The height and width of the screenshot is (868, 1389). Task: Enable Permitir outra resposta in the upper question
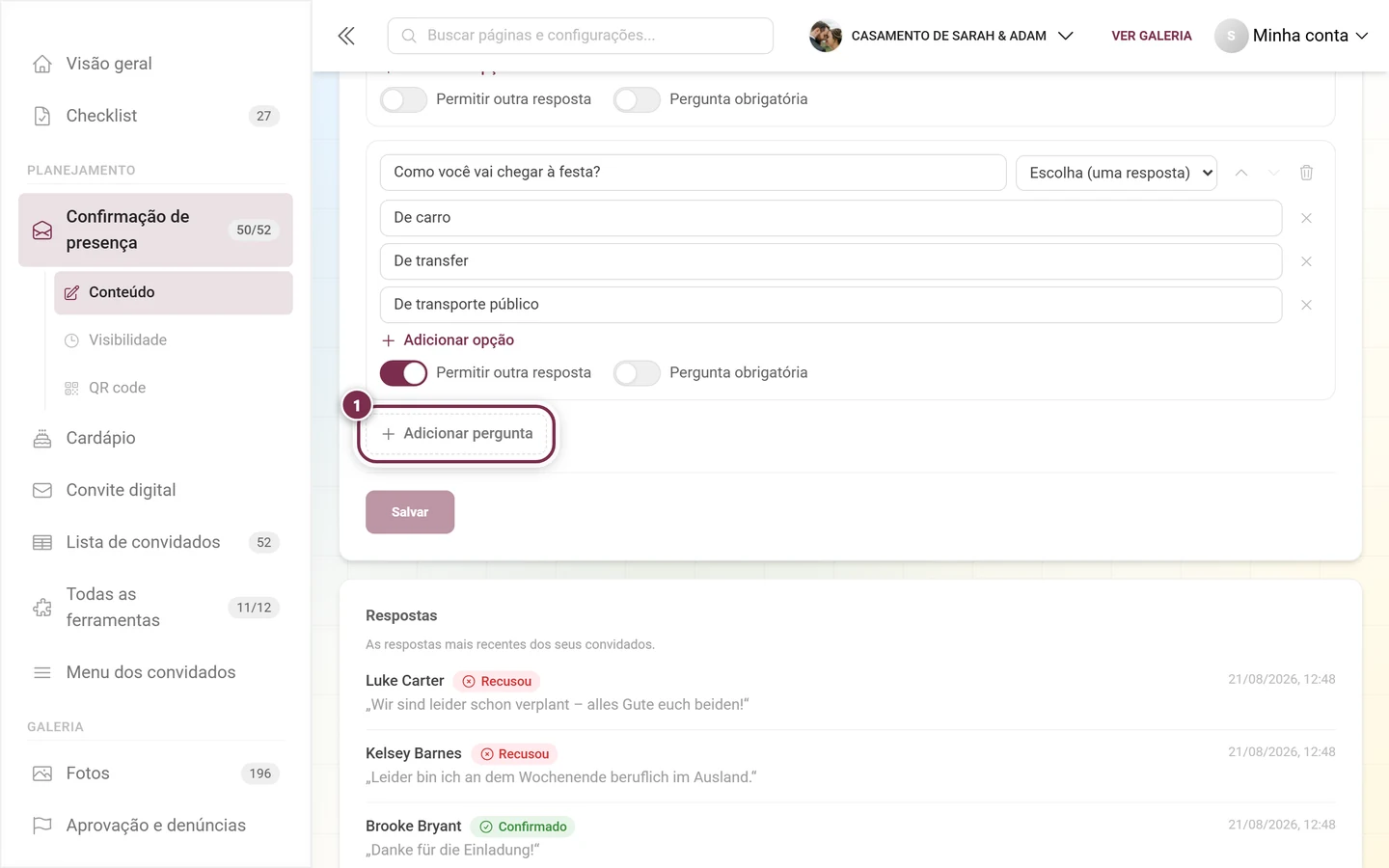point(403,99)
